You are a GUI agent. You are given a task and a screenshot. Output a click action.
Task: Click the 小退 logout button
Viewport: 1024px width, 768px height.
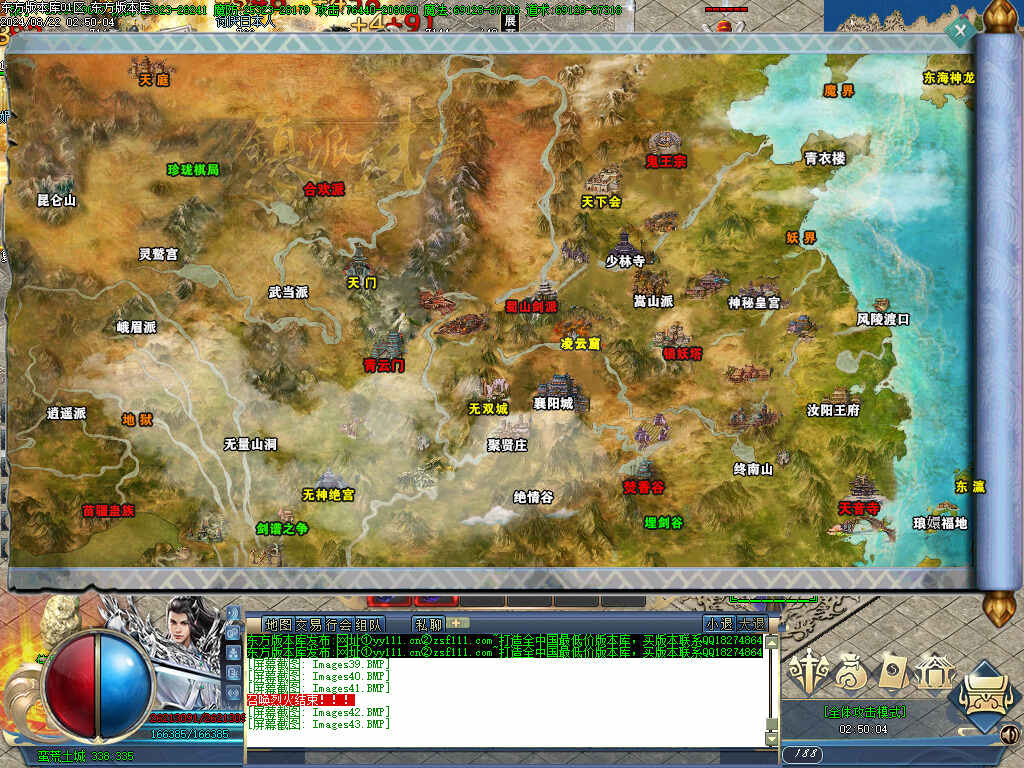[x=720, y=624]
